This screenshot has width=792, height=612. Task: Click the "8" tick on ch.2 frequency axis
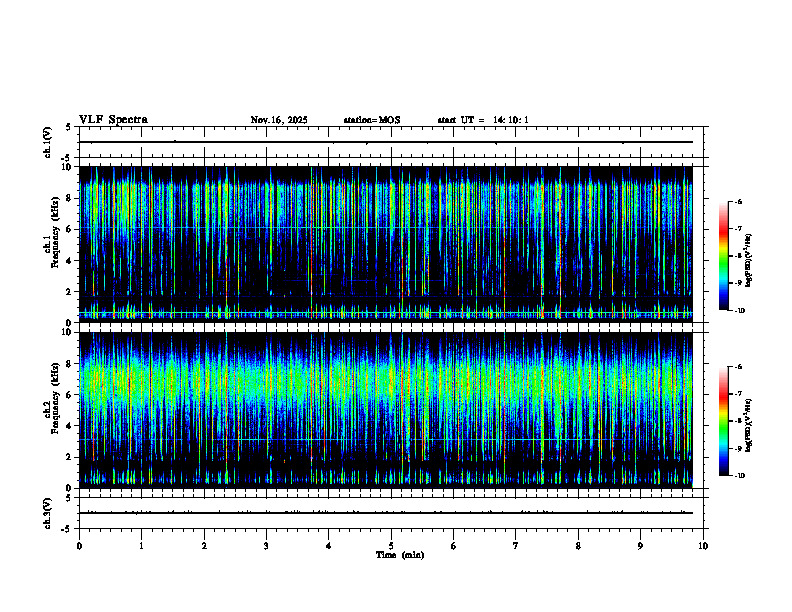[x=70, y=364]
